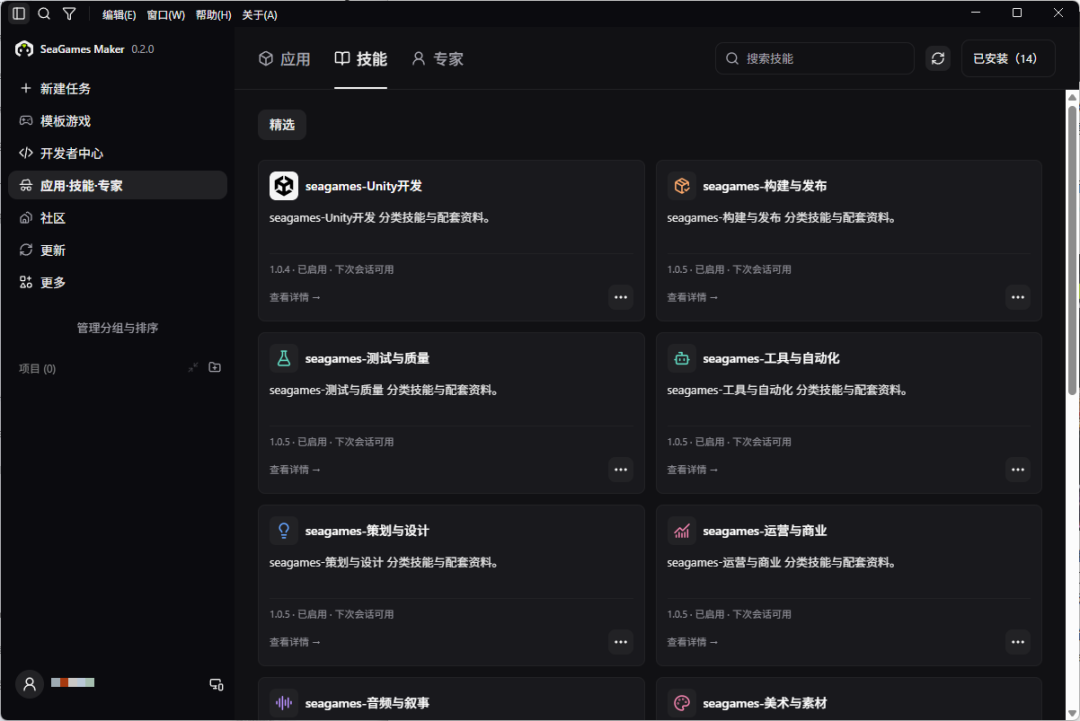
Task: Click the vertical scrollbar thumb
Action: [x=1072, y=249]
